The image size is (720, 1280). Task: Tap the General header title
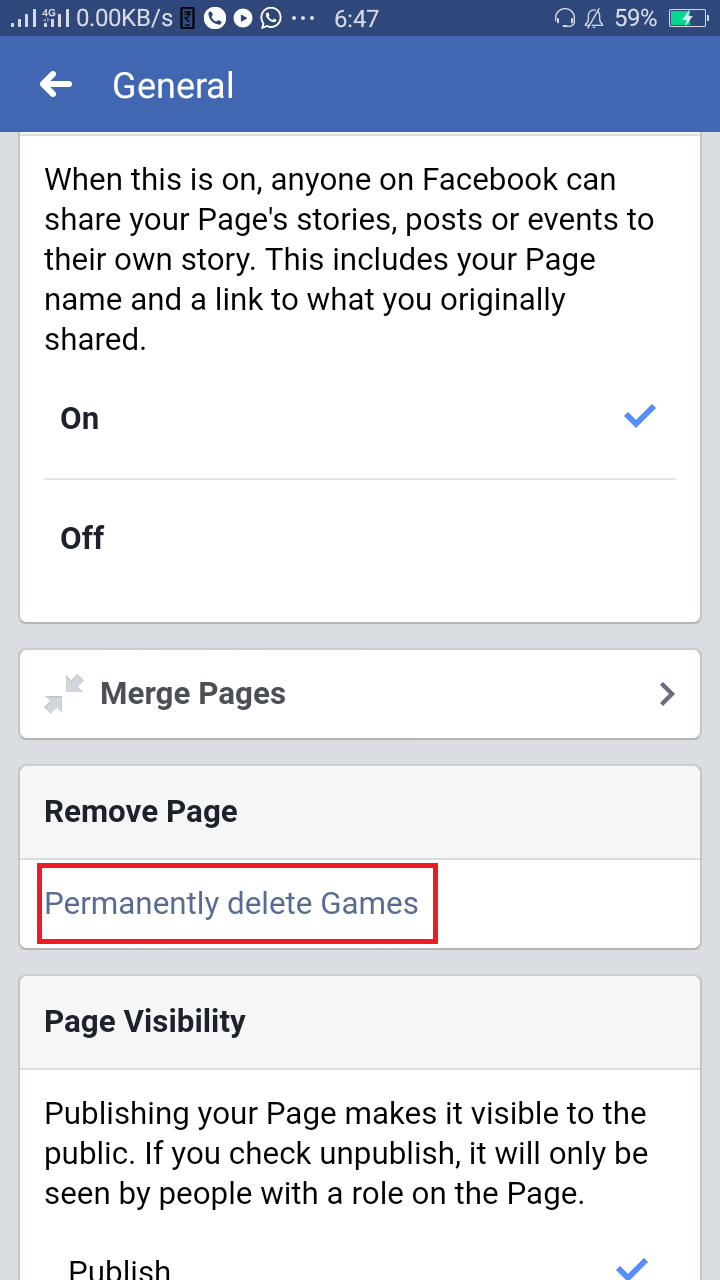(173, 85)
